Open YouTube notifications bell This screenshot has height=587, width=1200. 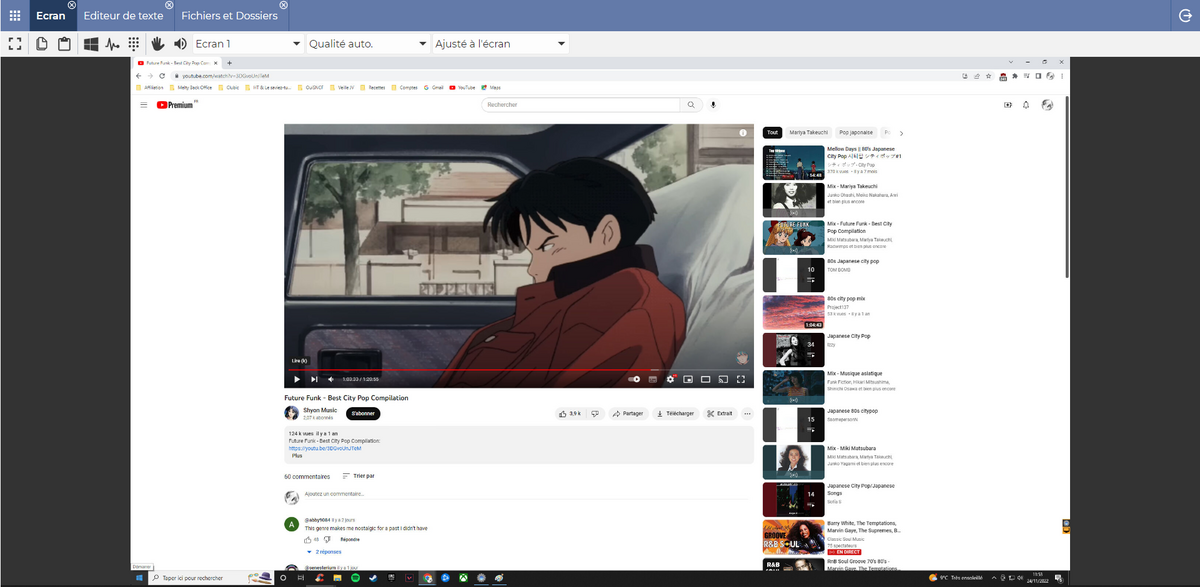point(1026,105)
